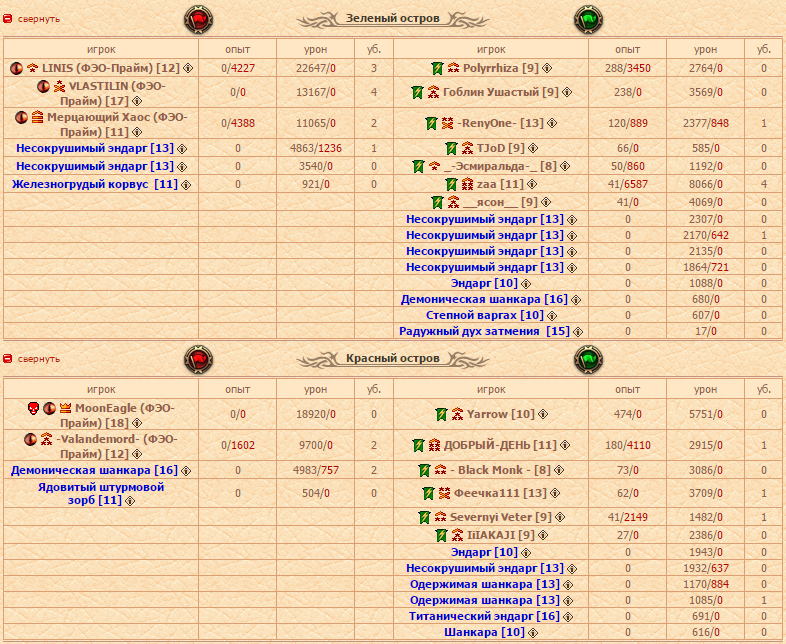Collapse the Красный остров section

pyautogui.click(x=31, y=359)
